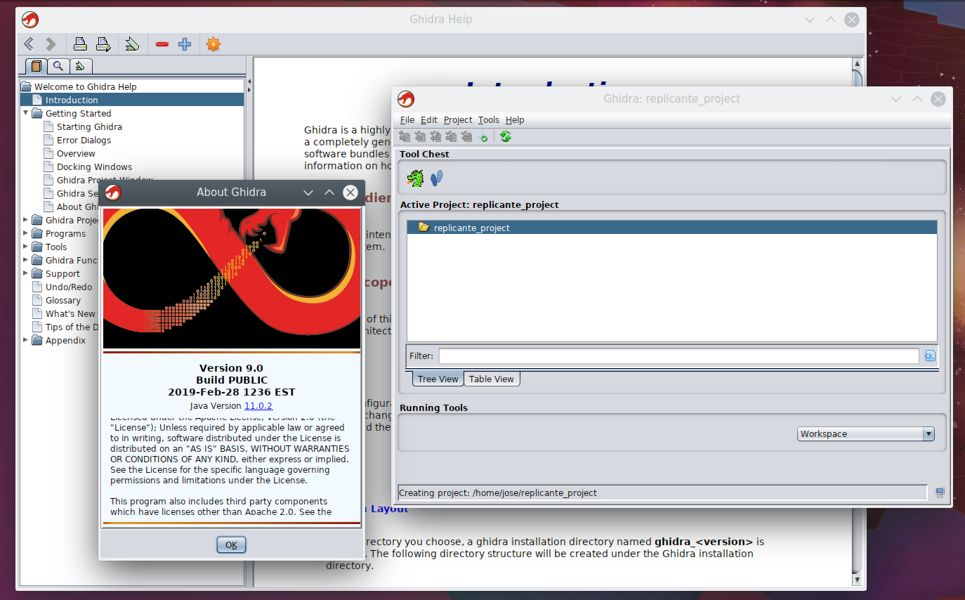Image resolution: width=965 pixels, height=600 pixels.
Task: Open the Overview help topic
Action: pos(76,153)
